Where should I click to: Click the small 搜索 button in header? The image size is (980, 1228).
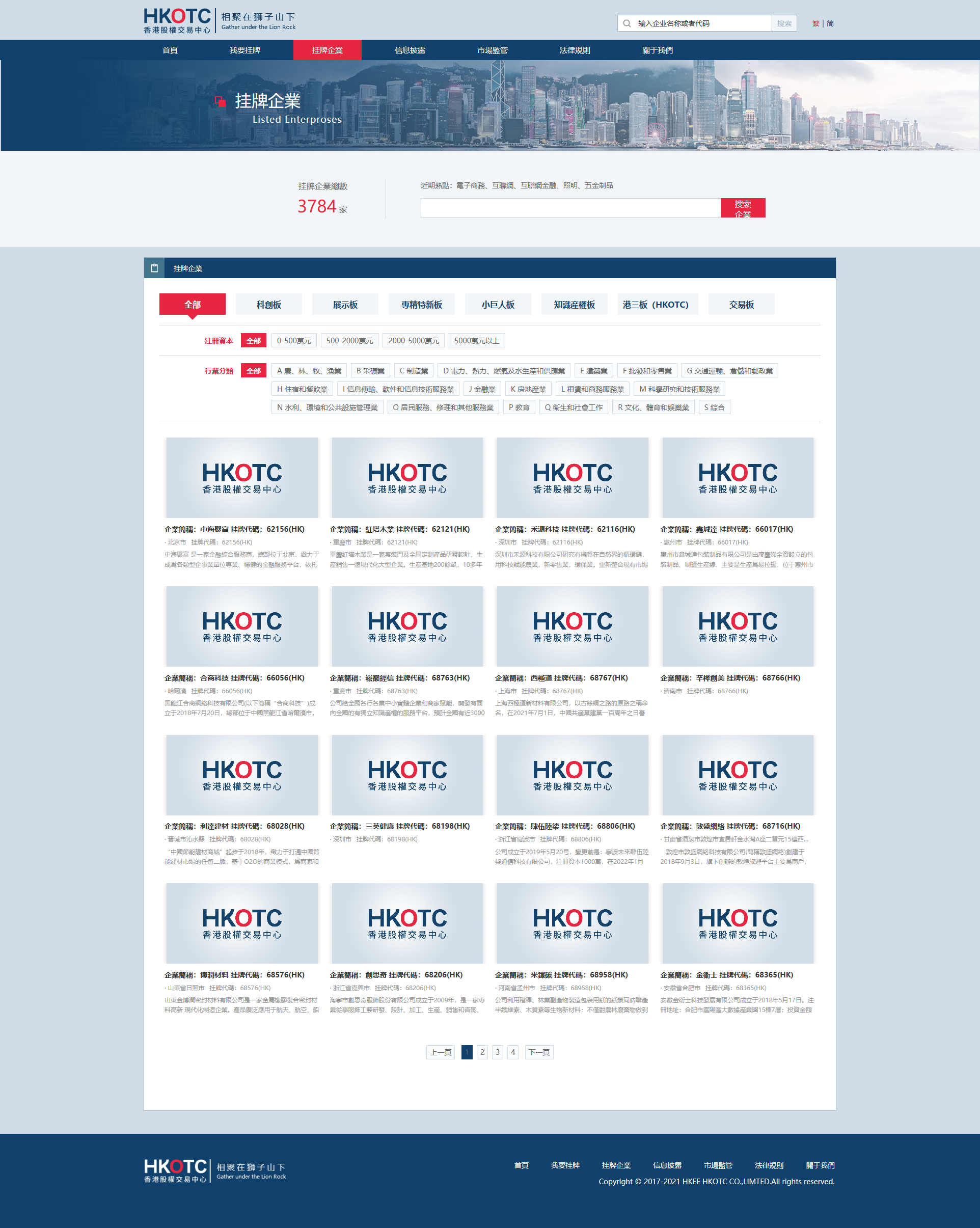[x=784, y=23]
